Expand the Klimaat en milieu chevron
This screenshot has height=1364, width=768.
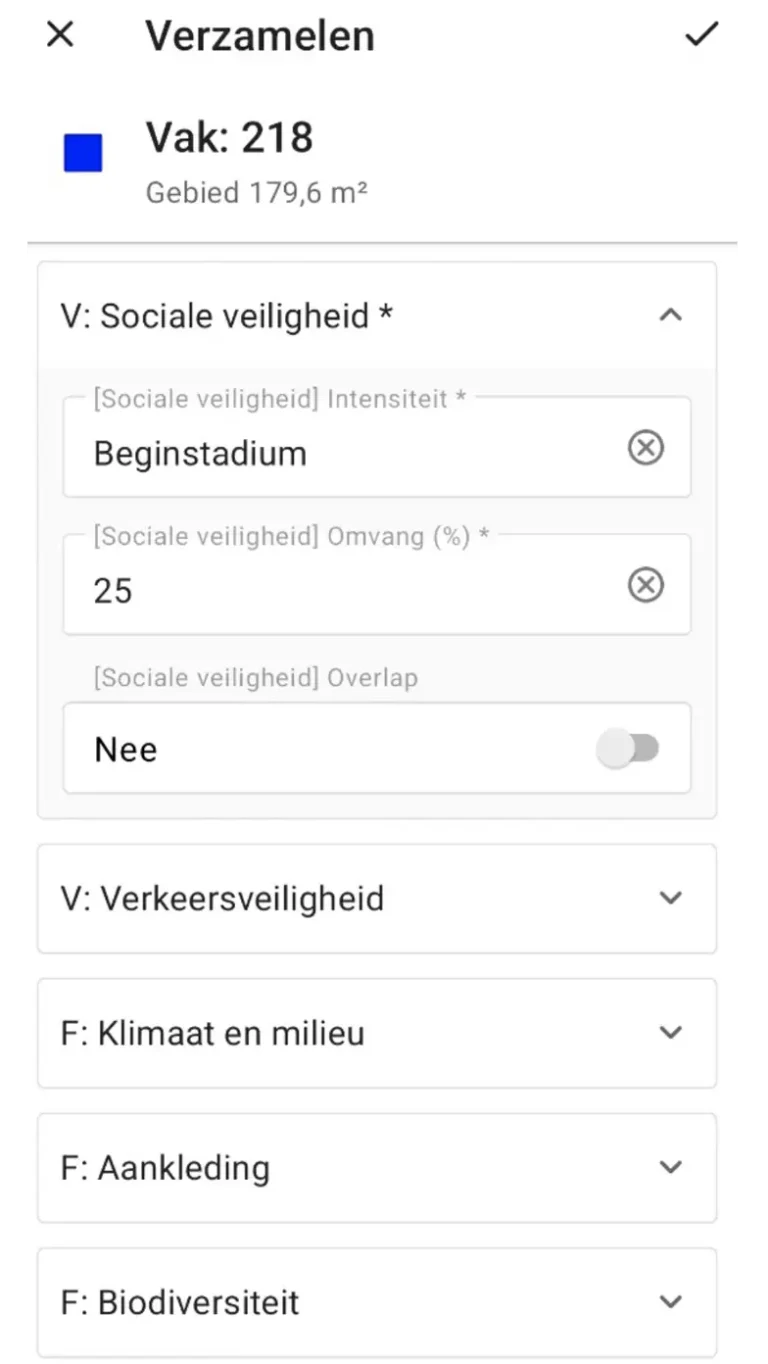[x=670, y=1033]
